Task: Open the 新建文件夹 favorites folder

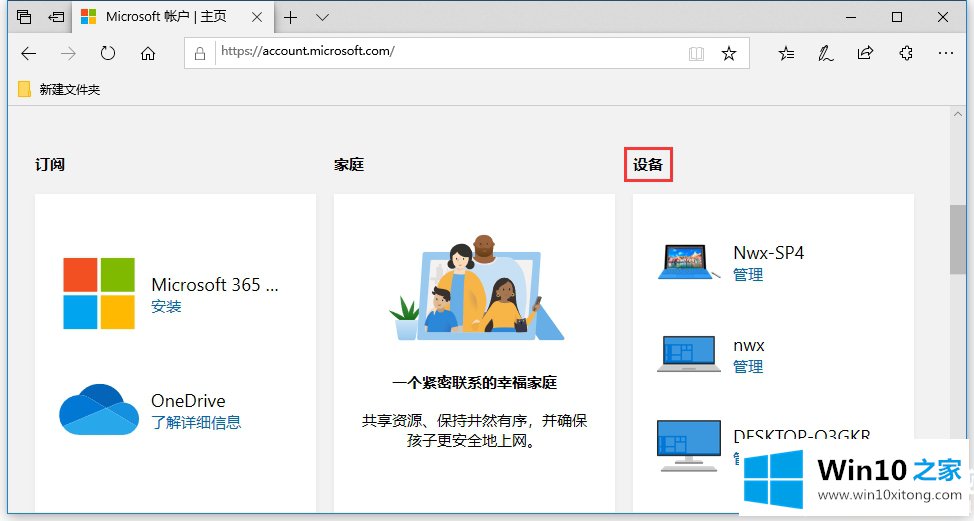Action: tap(59, 89)
